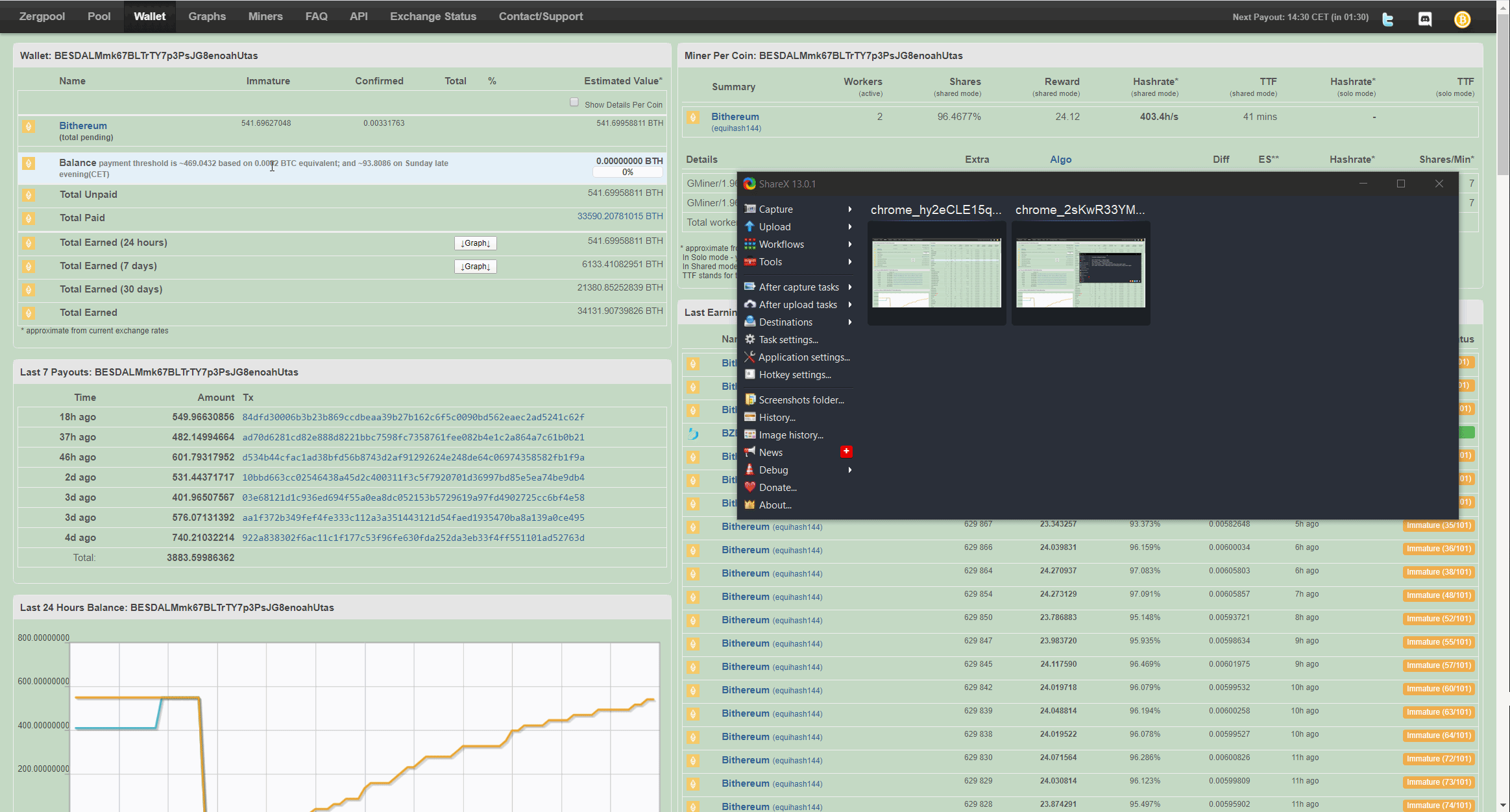Open the 2d ago payout transaction hash
Screen dimensions: 1510x812
(x=413, y=477)
